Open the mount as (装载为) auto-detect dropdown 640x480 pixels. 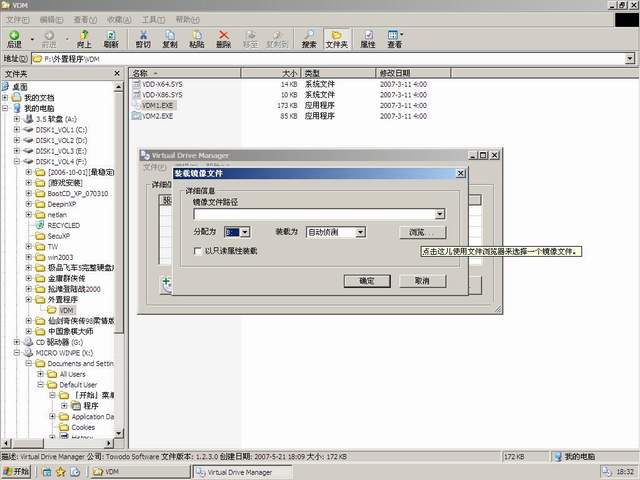click(360, 232)
